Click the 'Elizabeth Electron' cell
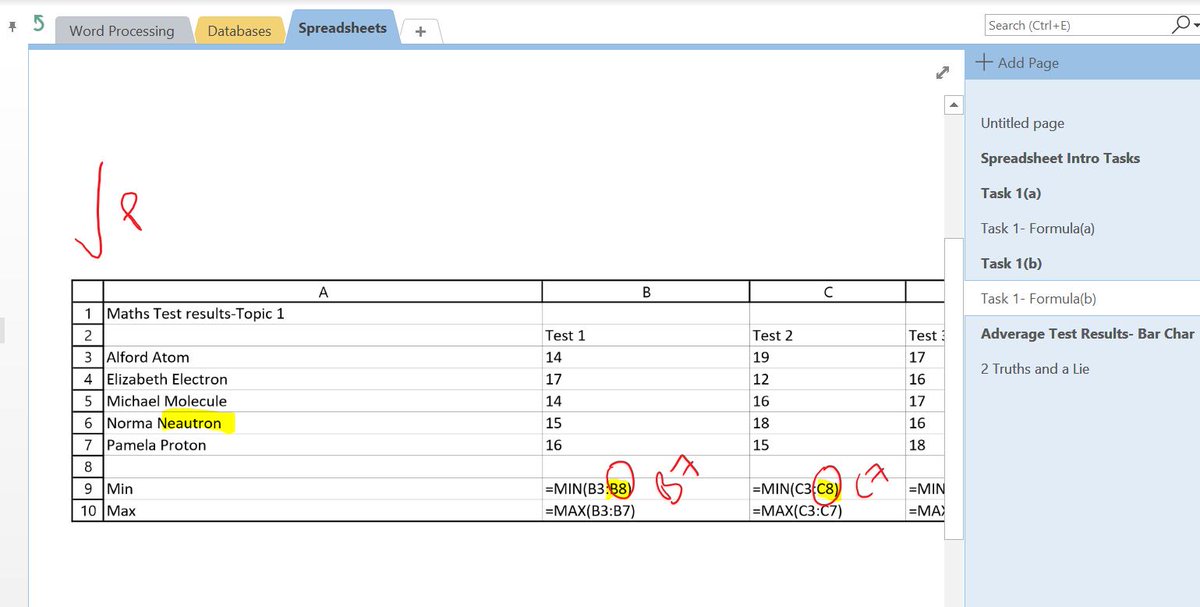 (x=322, y=379)
